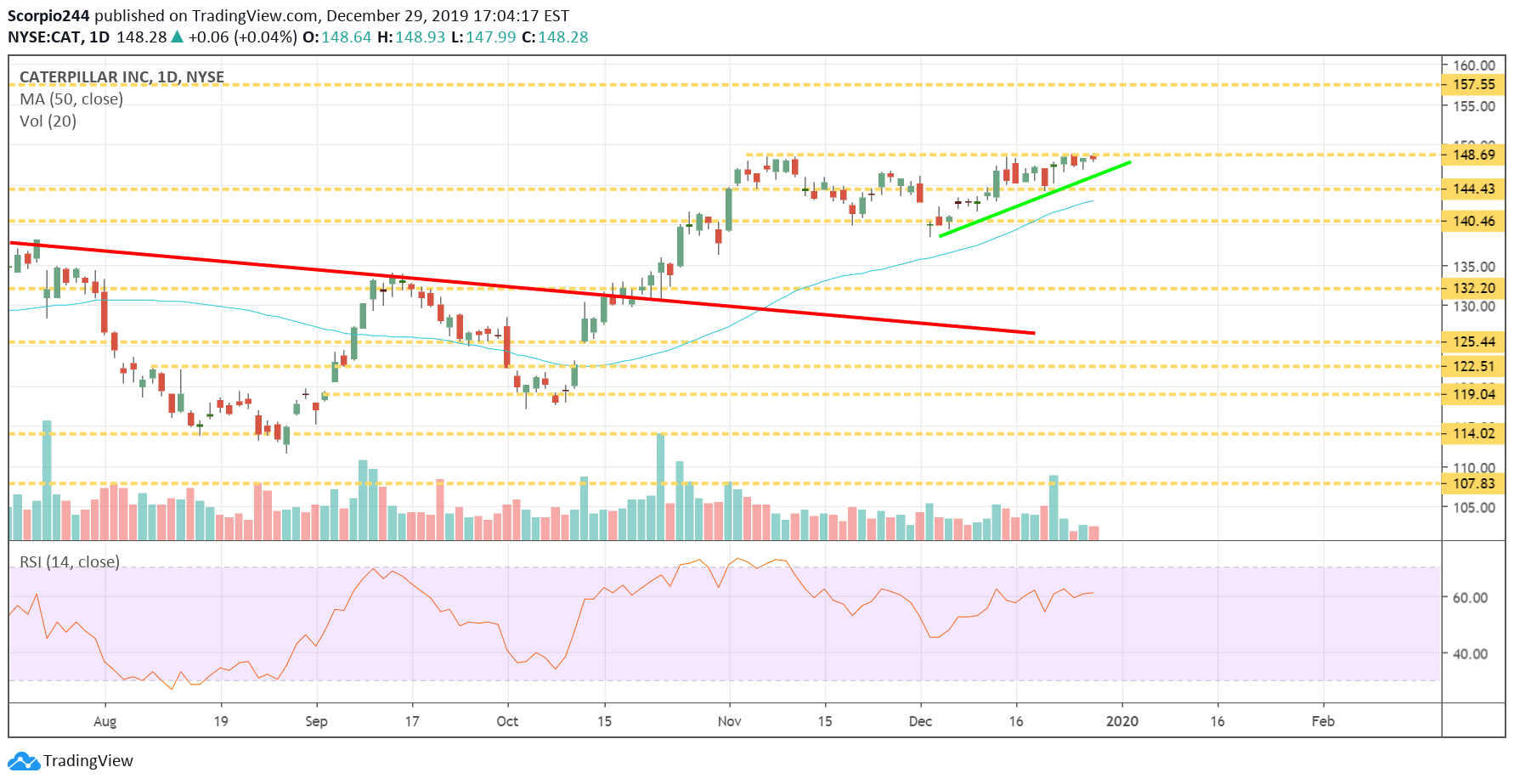Image resolution: width=1514 pixels, height=784 pixels.
Task: Click the 135.00 price axis value
Action: pyautogui.click(x=1474, y=267)
